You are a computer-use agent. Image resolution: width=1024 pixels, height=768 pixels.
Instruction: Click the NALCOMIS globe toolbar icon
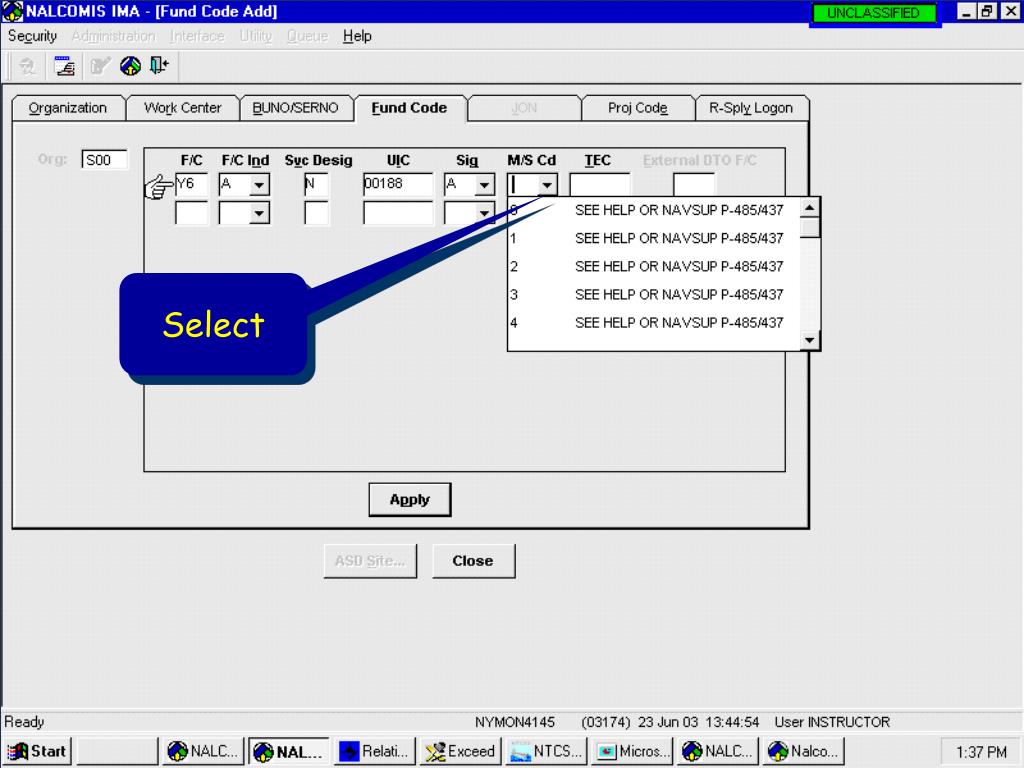point(131,66)
